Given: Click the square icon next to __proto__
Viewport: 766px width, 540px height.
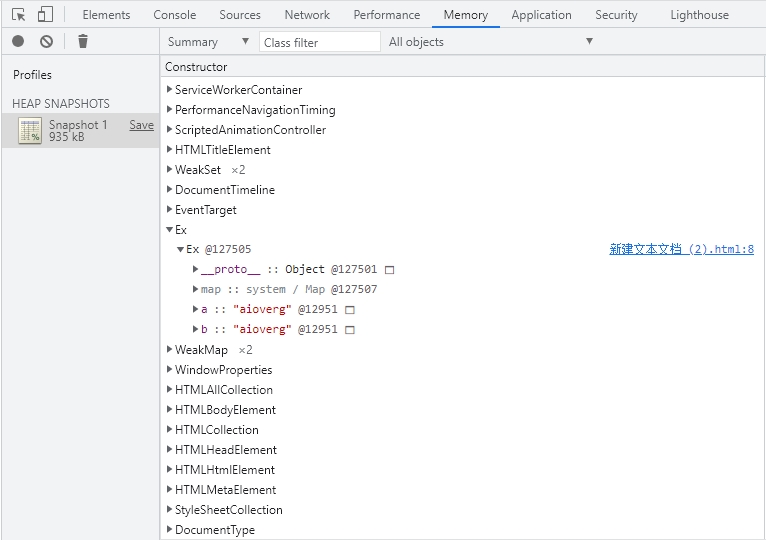Looking at the screenshot, I should coord(390,270).
